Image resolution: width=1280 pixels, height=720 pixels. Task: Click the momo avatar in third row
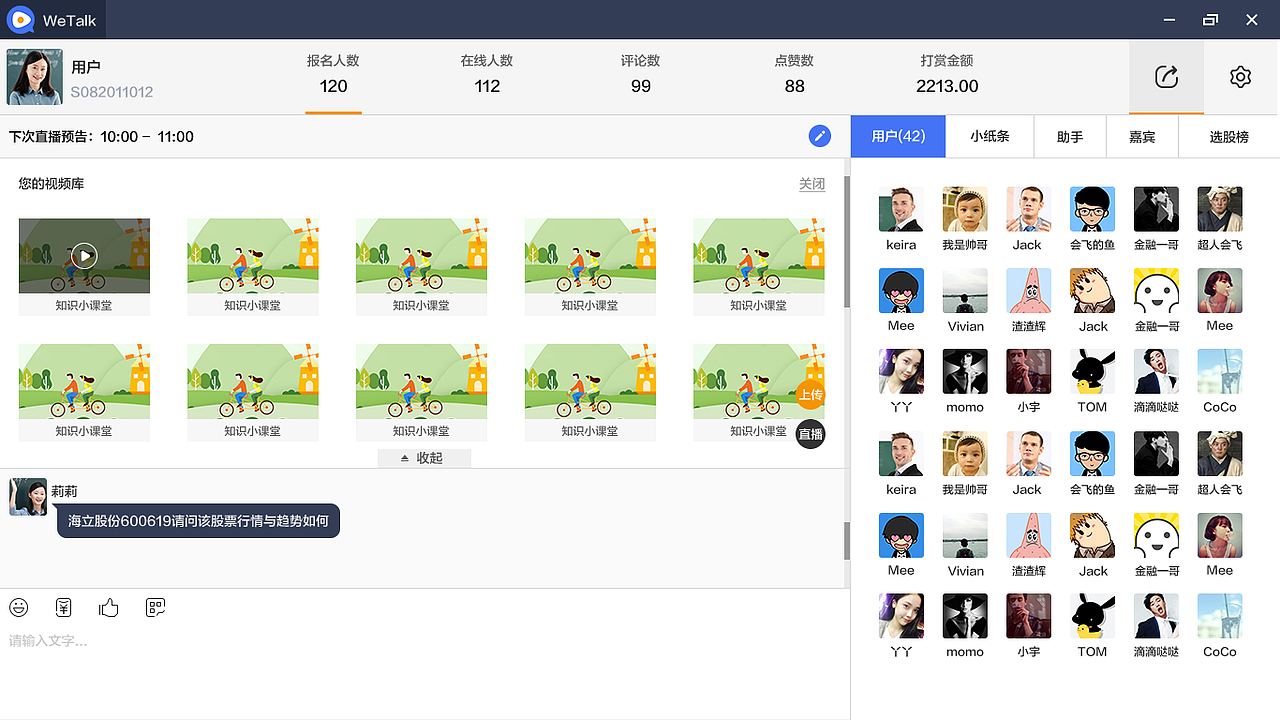click(x=965, y=371)
